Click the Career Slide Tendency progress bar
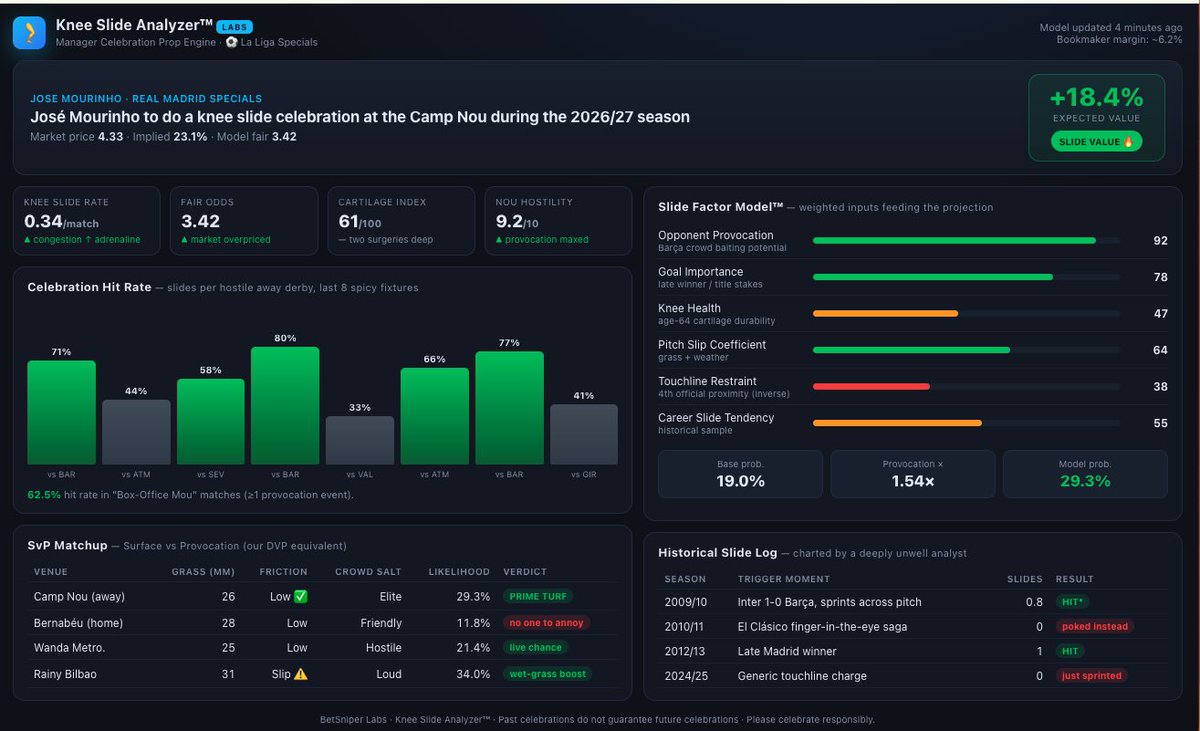 pos(966,423)
